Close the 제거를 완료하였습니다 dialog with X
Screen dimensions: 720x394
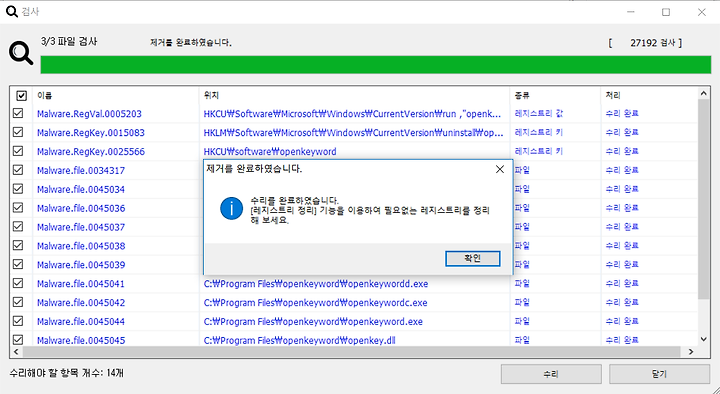500,169
